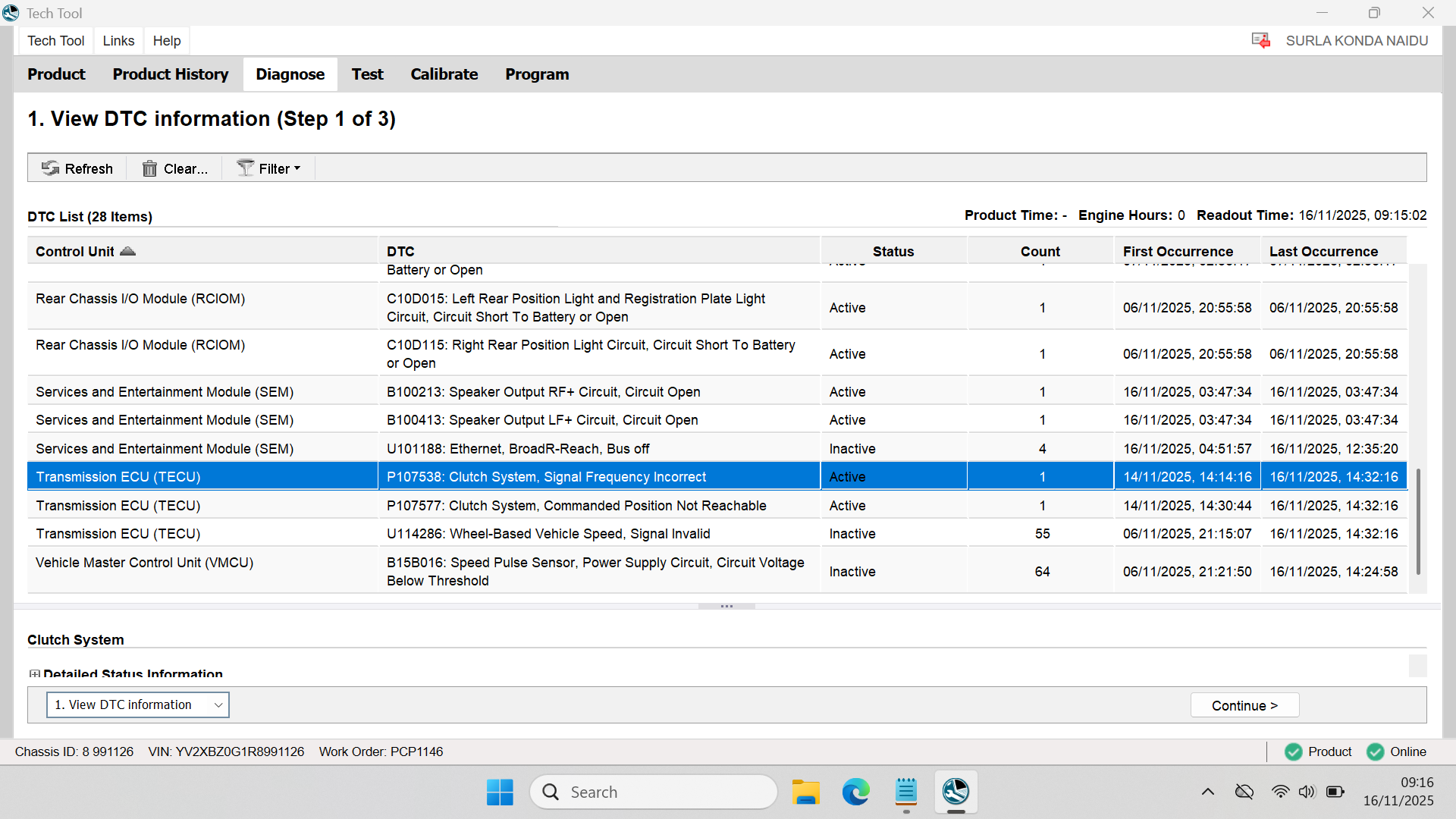Click the volume speaker tray icon
Screen dimensions: 1456x819
(1307, 792)
